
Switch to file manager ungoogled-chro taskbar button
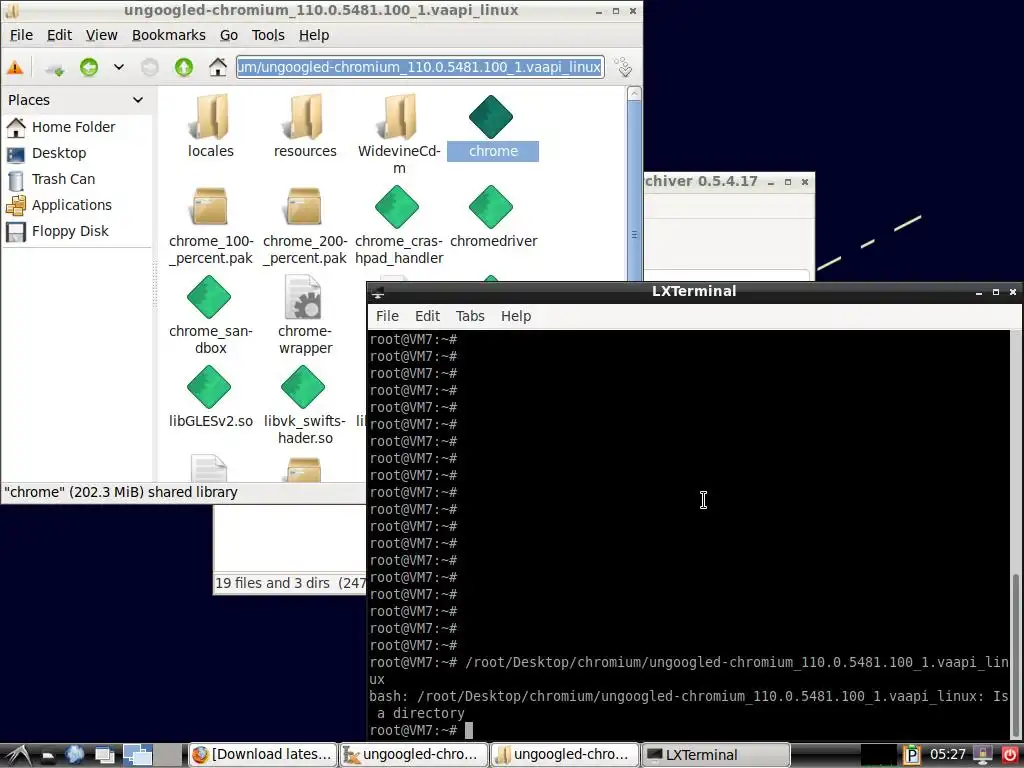click(565, 755)
